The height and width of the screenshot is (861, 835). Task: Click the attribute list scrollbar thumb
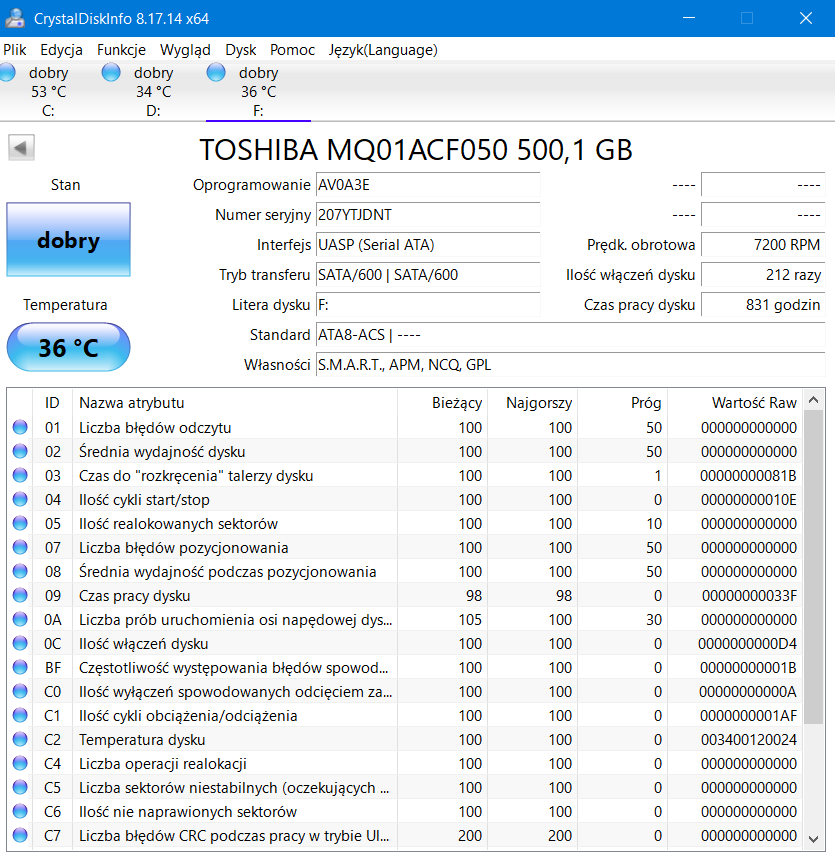coord(814,567)
